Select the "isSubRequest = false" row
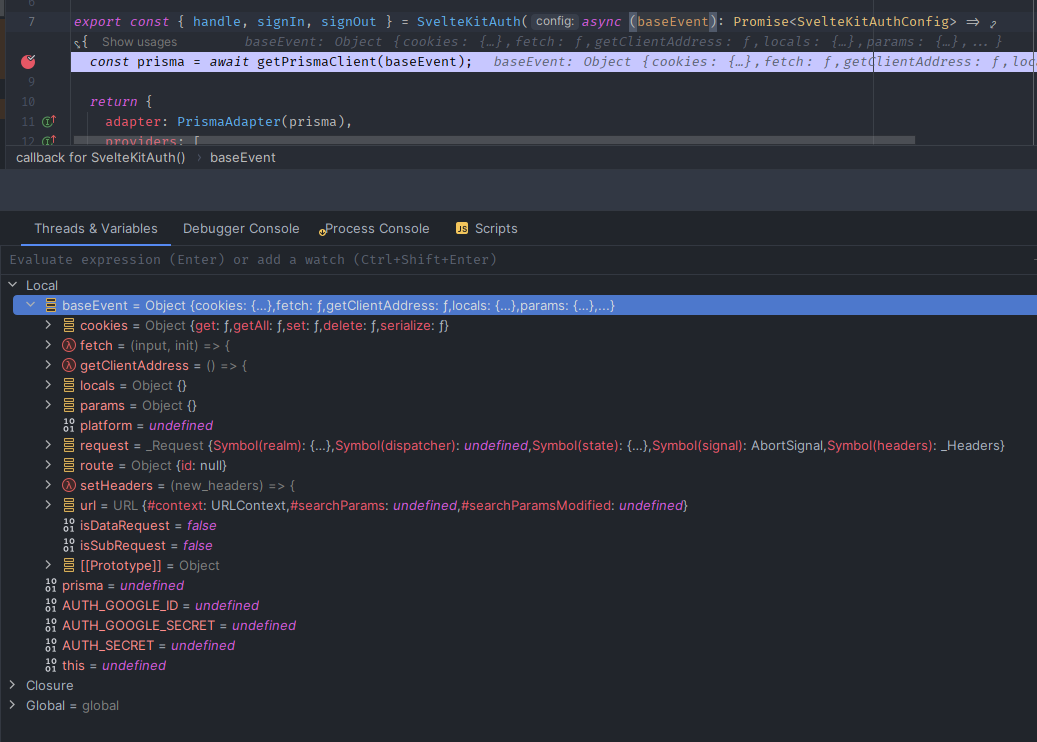1037x742 pixels. point(518,546)
